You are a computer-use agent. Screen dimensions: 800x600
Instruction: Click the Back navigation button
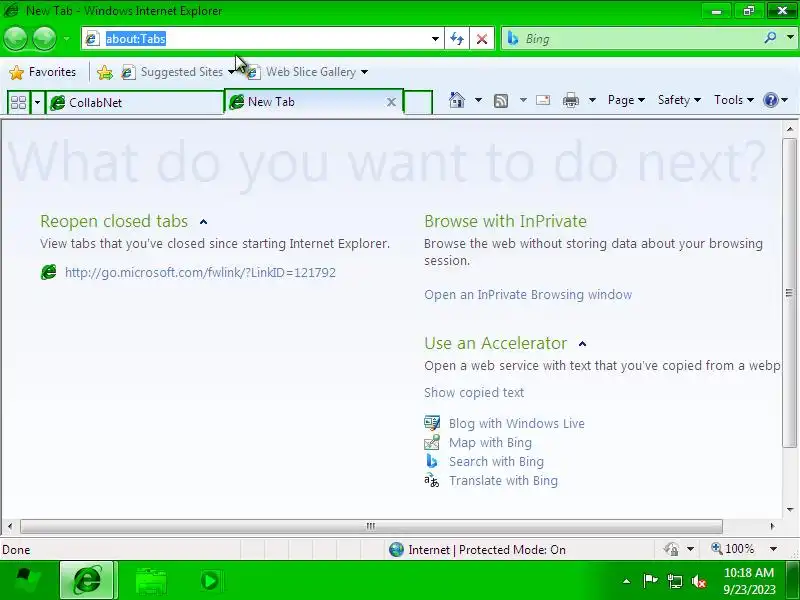click(x=15, y=39)
